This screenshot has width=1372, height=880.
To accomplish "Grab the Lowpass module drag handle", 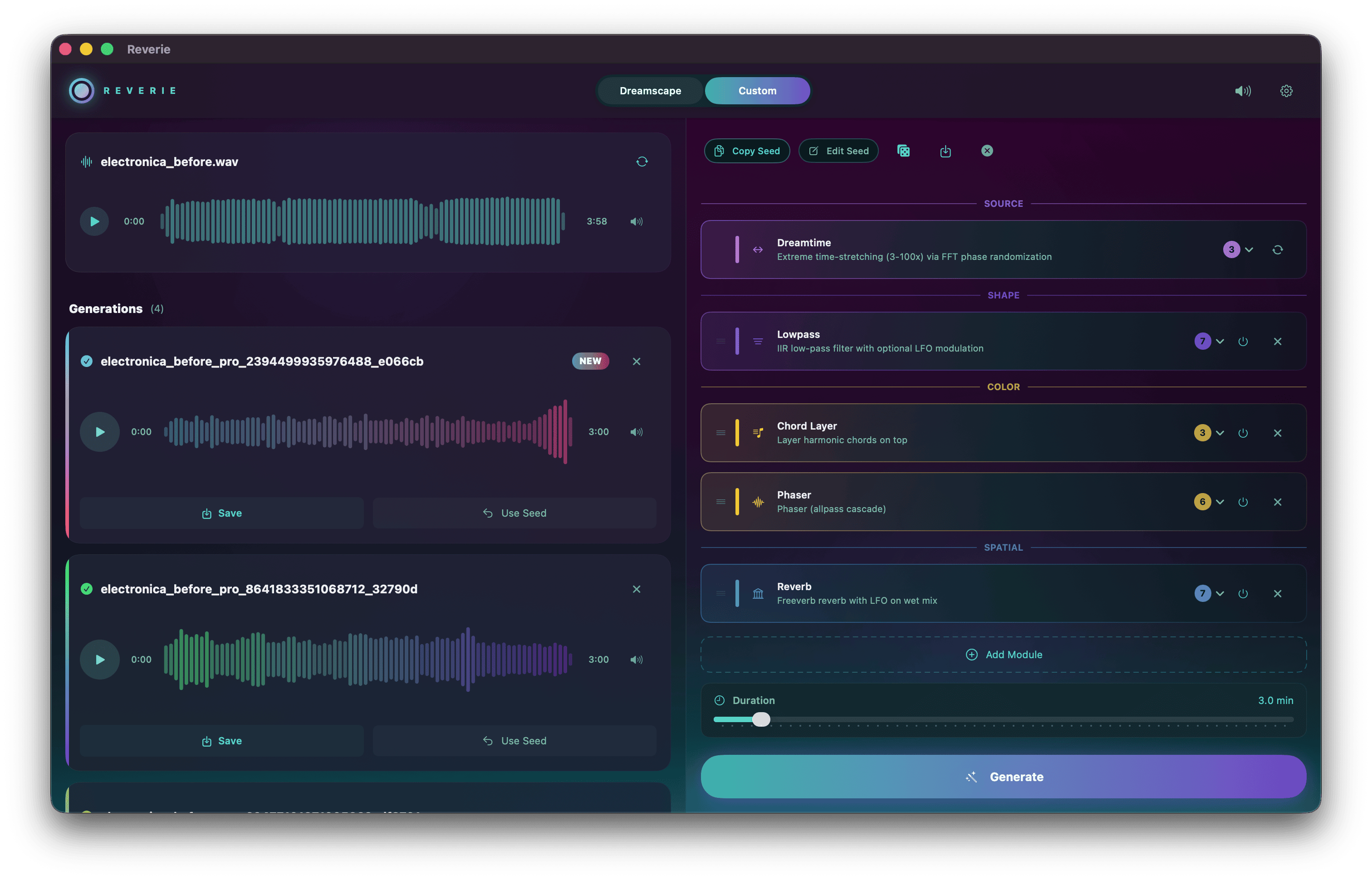I will pyautogui.click(x=720, y=341).
